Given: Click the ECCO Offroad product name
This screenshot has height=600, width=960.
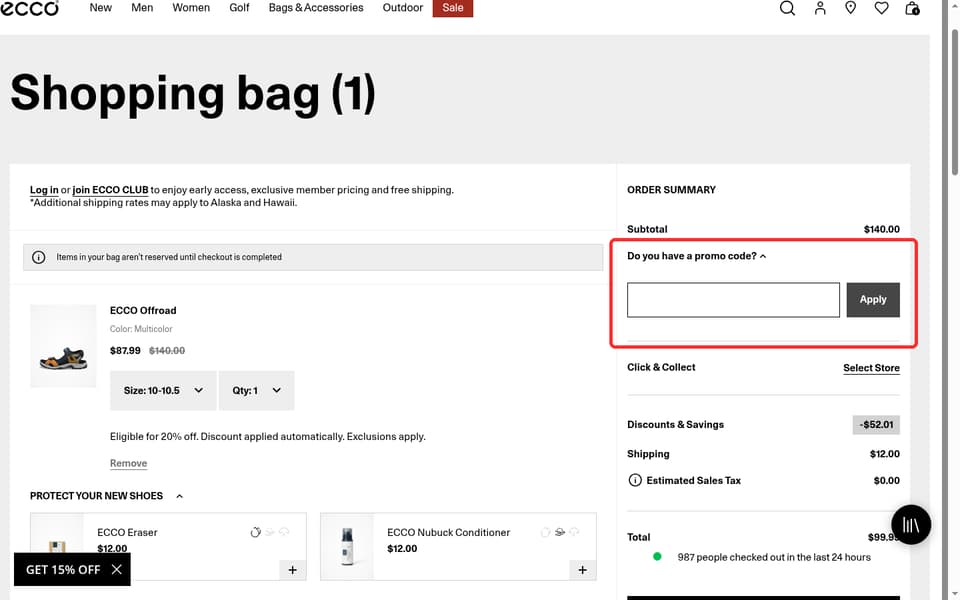Looking at the screenshot, I should [143, 310].
